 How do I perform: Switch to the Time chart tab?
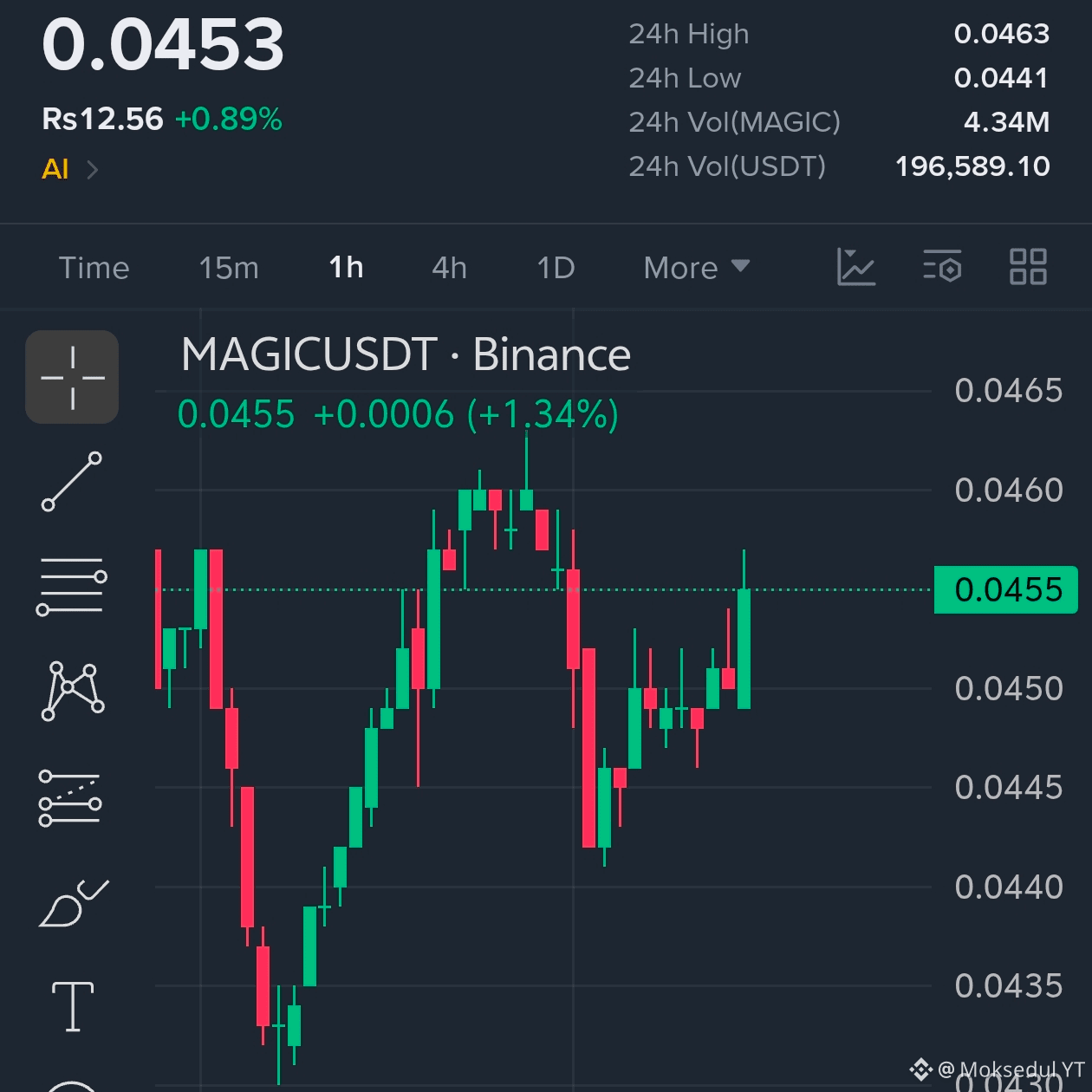tap(94, 268)
